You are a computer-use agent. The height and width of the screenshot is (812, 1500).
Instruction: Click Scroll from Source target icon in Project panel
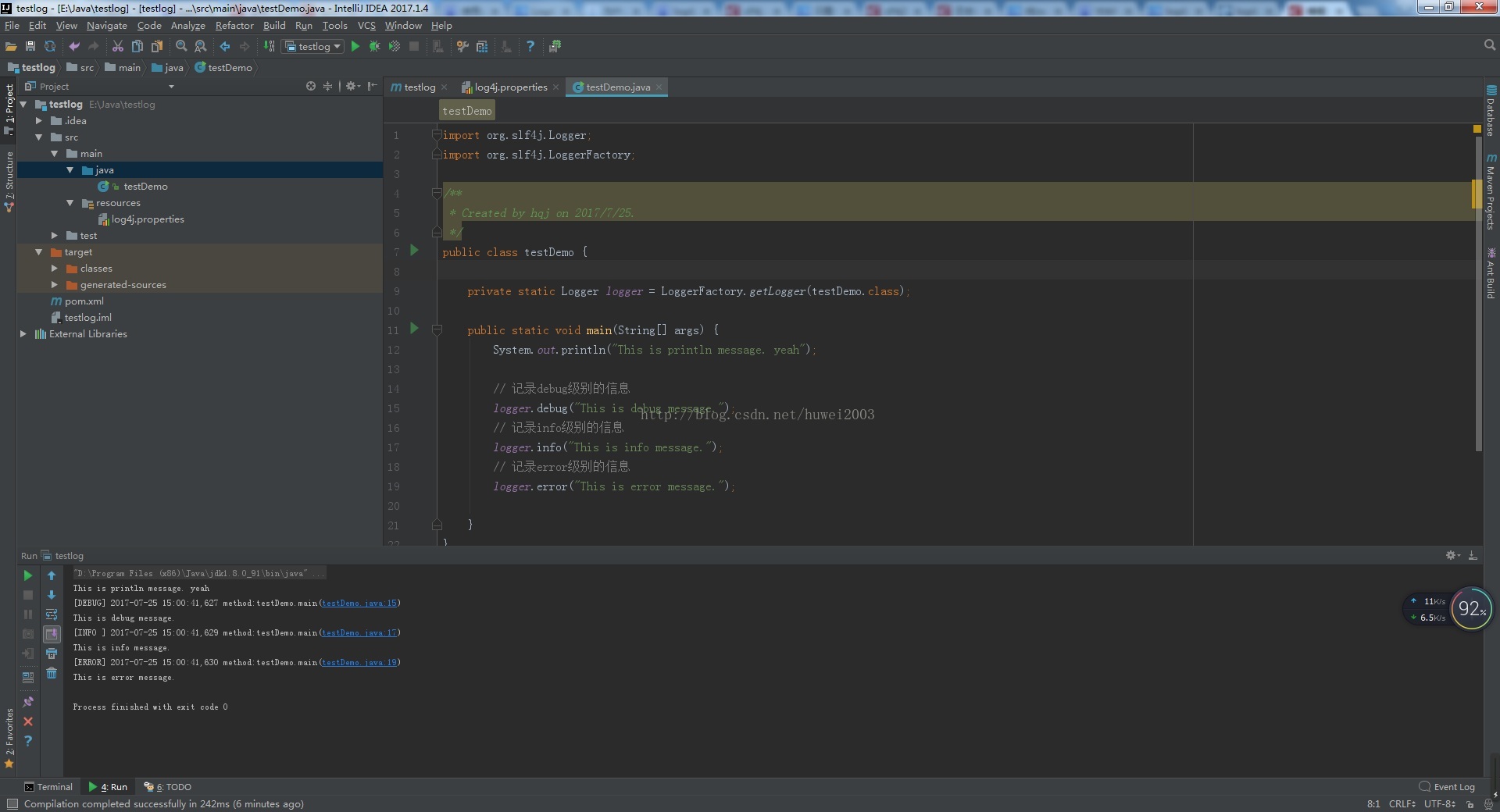[311, 86]
